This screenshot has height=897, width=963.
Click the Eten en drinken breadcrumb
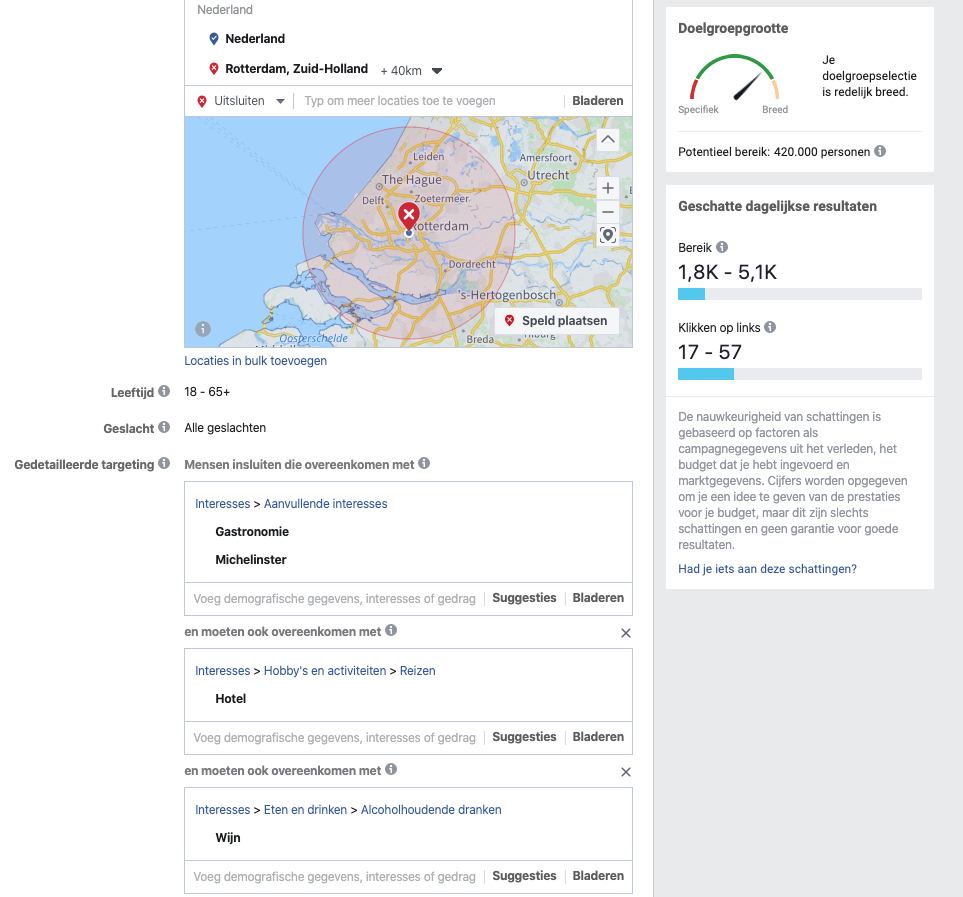click(305, 810)
